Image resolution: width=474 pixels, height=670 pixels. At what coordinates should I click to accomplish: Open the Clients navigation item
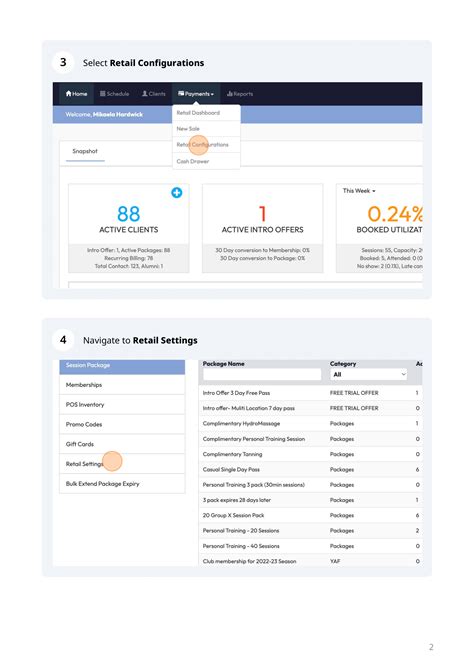[153, 94]
